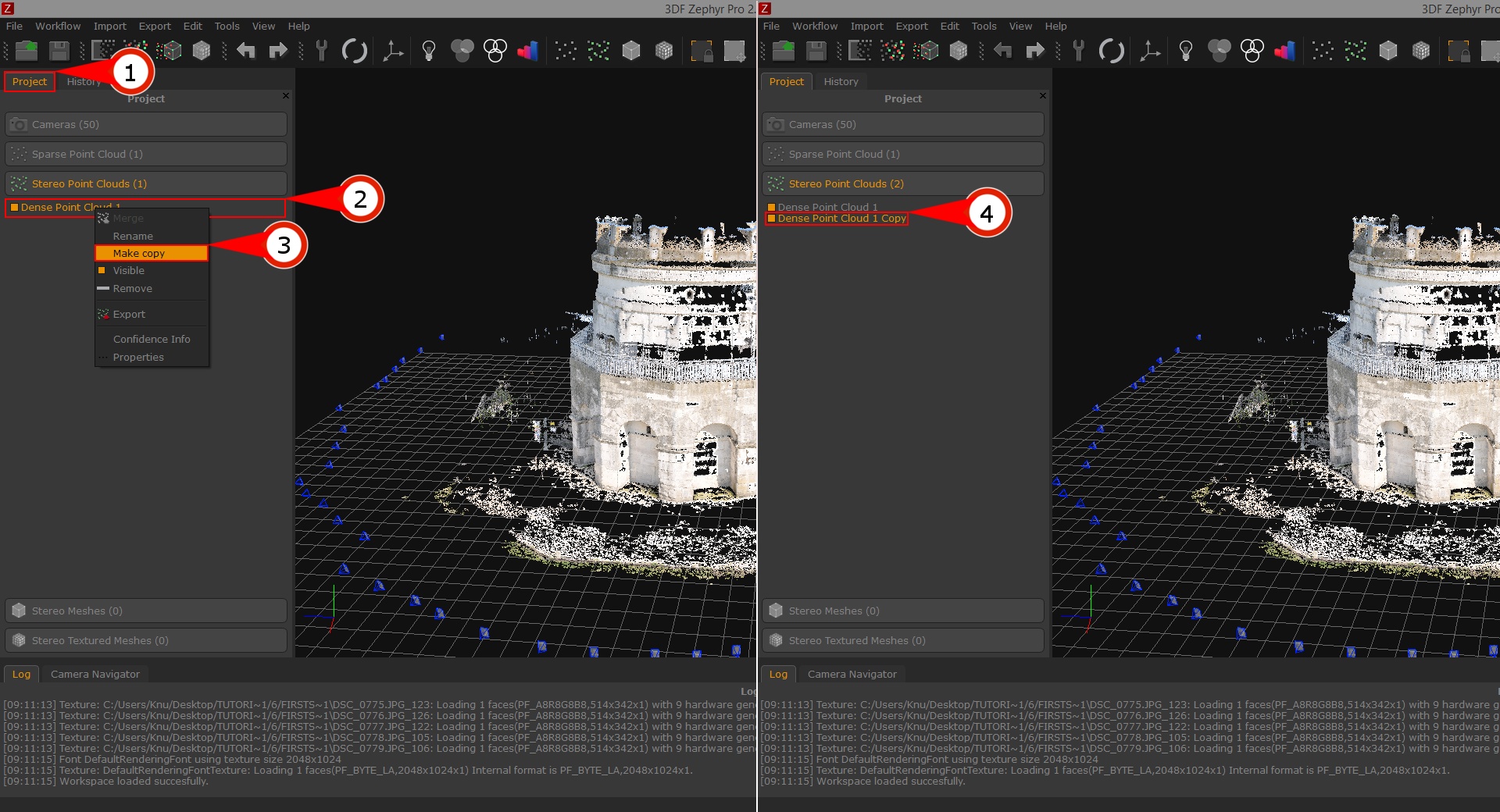
Task: Click dense point cloud generation icon, right window
Action: click(893, 51)
